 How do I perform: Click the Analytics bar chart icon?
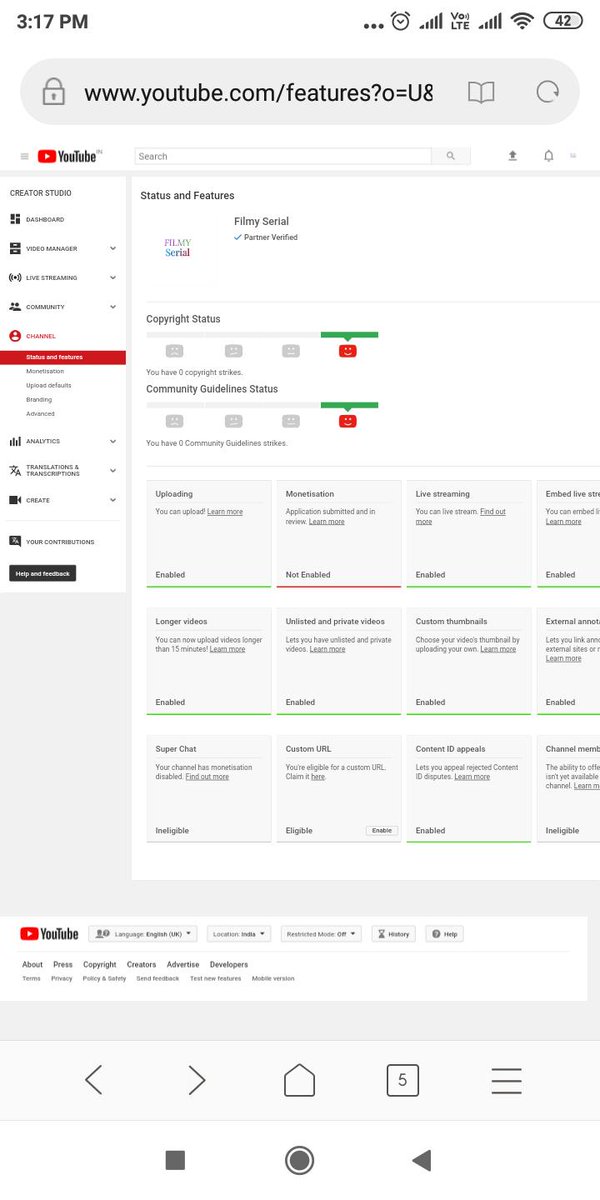coord(15,441)
